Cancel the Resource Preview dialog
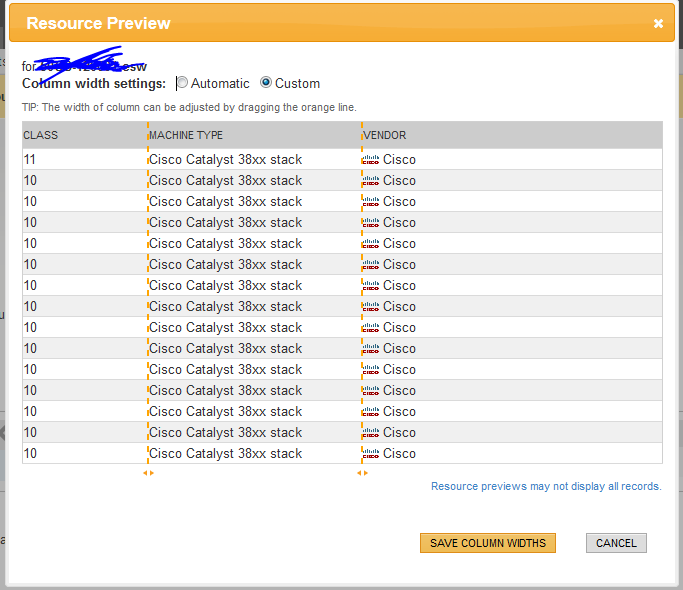The height and width of the screenshot is (590, 683). pyautogui.click(x=616, y=543)
